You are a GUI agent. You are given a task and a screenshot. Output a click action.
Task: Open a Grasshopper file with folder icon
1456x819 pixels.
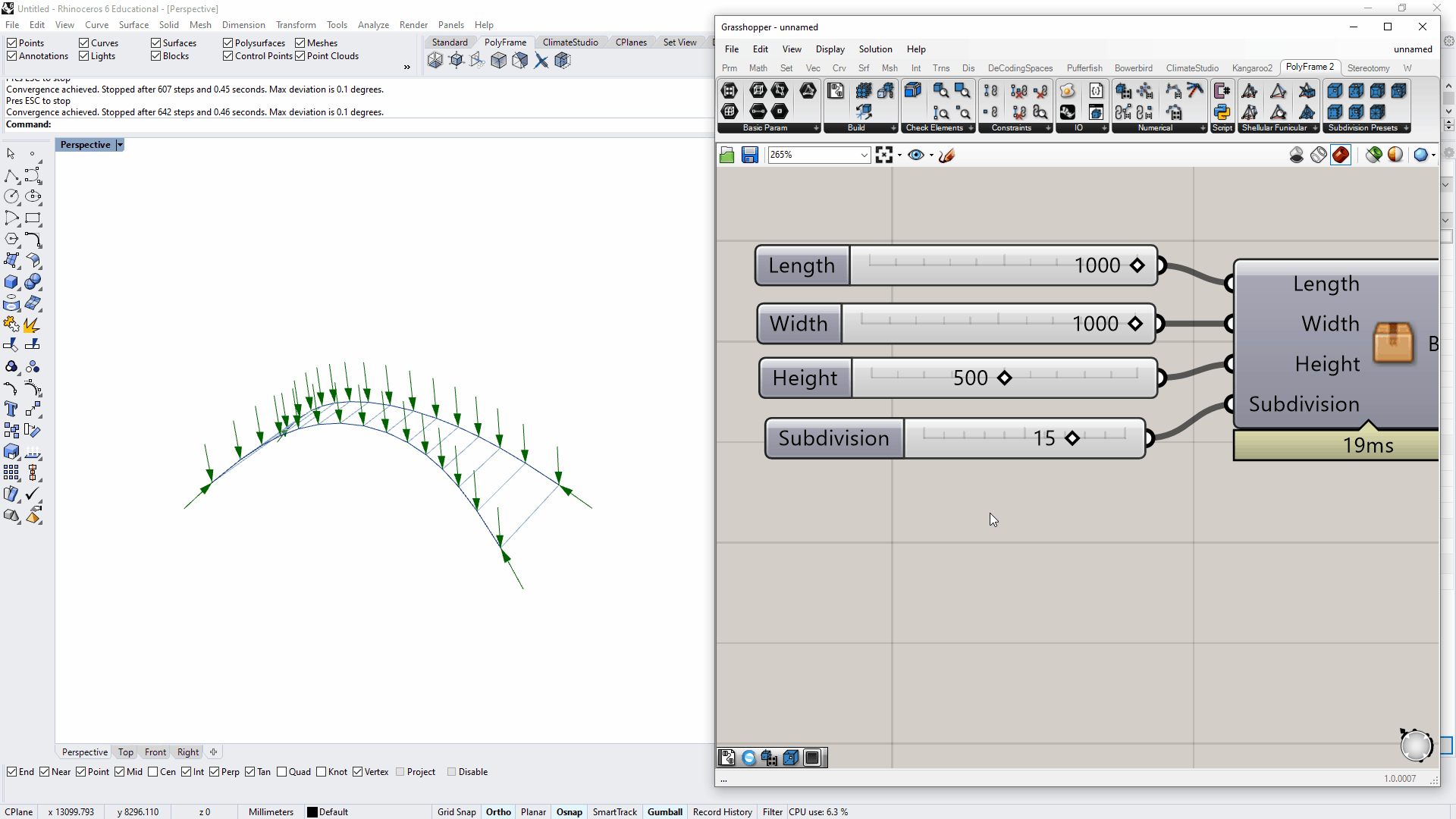click(x=726, y=155)
